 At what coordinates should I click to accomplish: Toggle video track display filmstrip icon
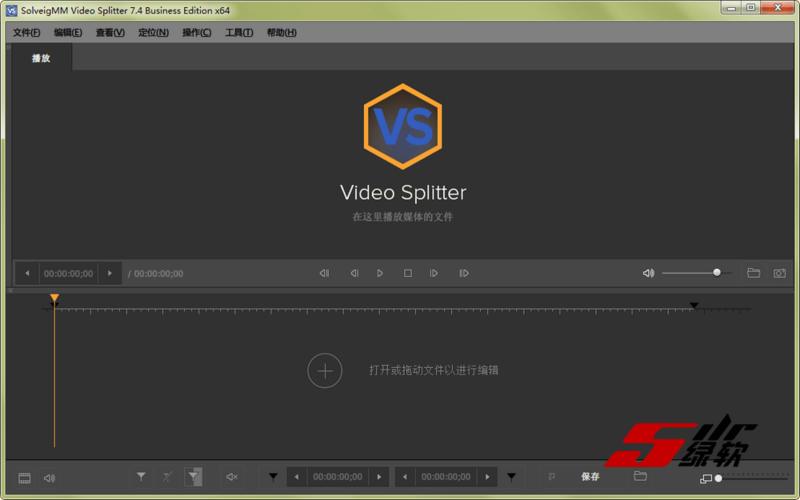pyautogui.click(x=24, y=478)
